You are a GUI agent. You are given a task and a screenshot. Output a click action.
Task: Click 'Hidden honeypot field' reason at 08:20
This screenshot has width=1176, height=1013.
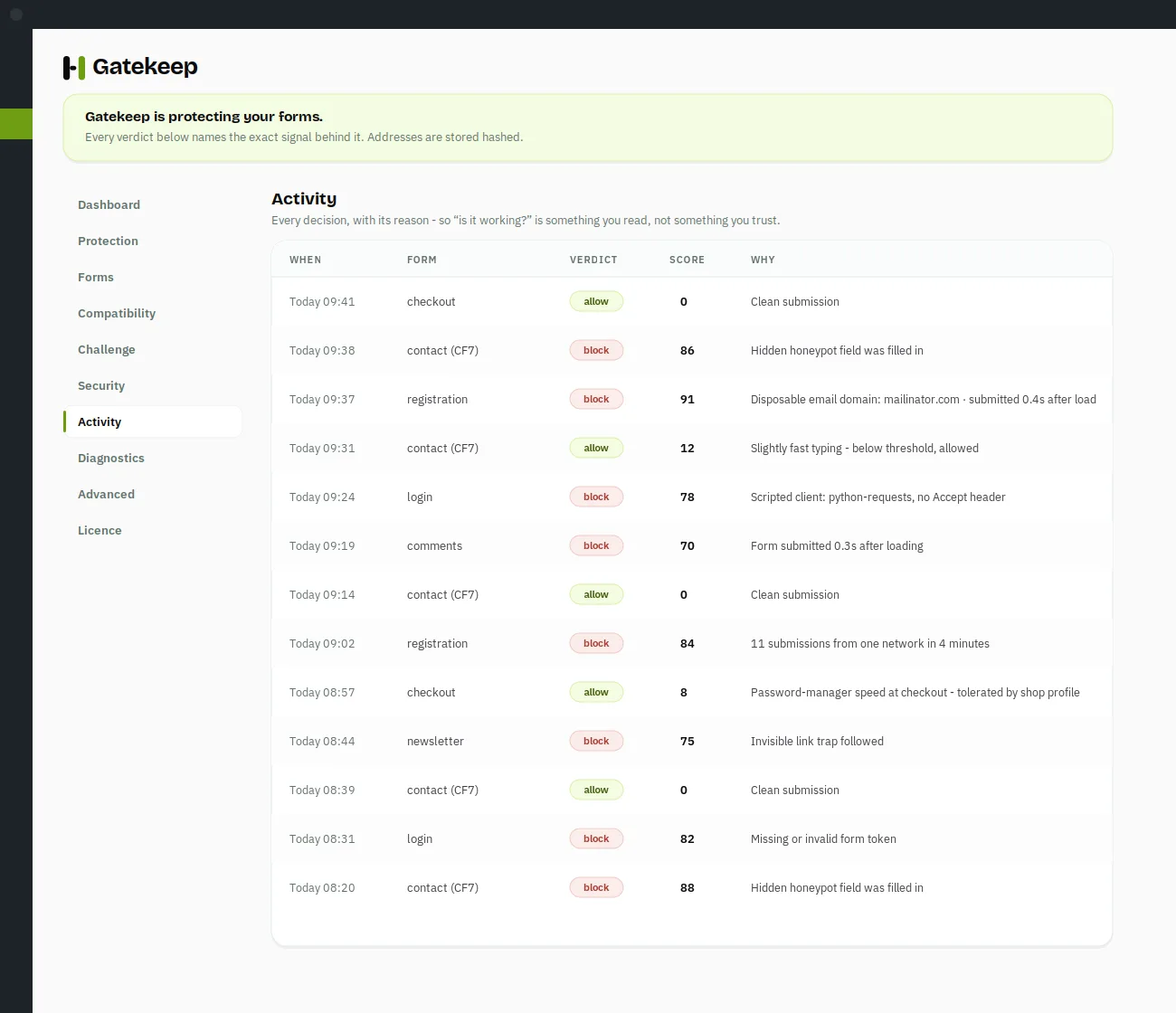click(x=837, y=888)
